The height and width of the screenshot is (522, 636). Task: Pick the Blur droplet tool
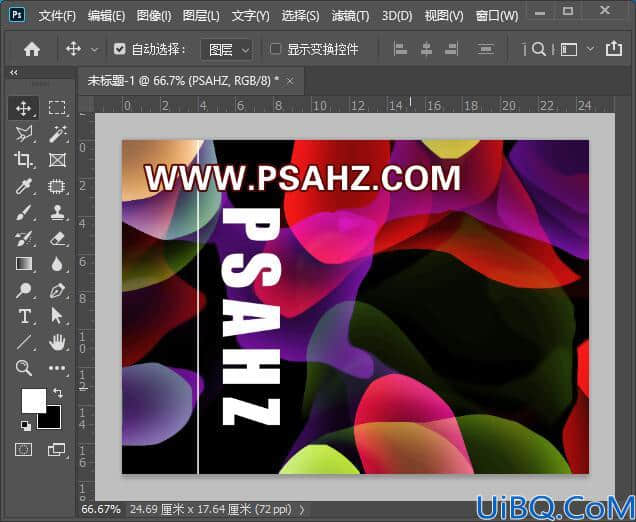point(57,264)
